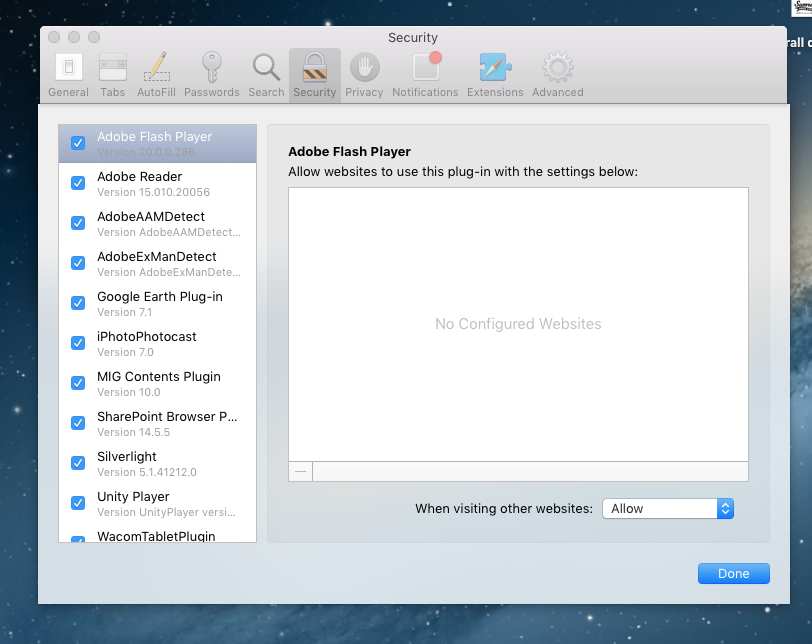Screen dimensions: 812x644
Task: Select Unity Player in the plug-in list
Action: pos(157,503)
